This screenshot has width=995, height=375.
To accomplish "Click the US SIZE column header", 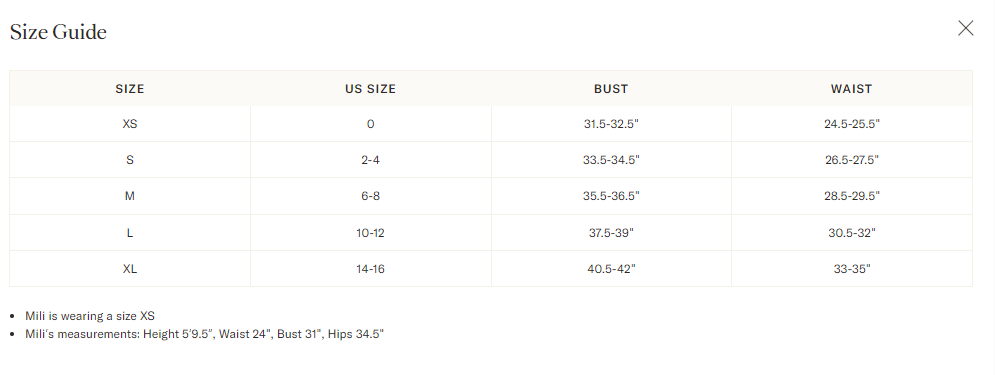I will (371, 89).
